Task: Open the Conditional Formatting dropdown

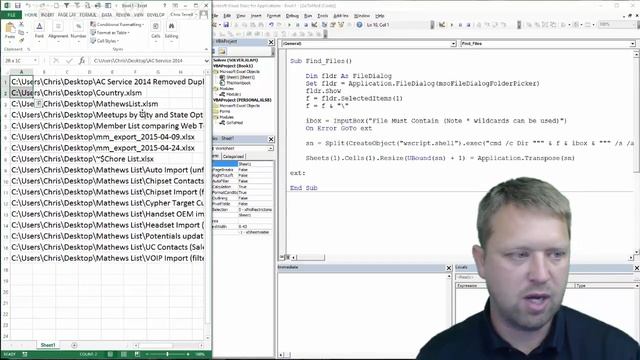Action: click(x=117, y=24)
